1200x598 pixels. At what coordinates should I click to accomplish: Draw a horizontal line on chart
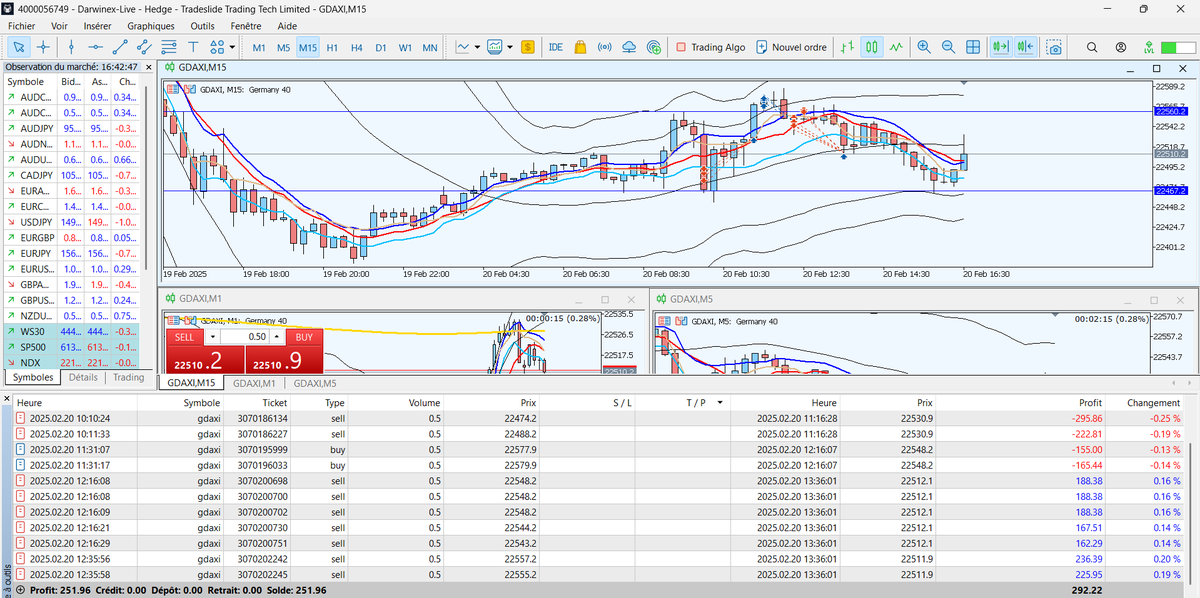point(95,47)
